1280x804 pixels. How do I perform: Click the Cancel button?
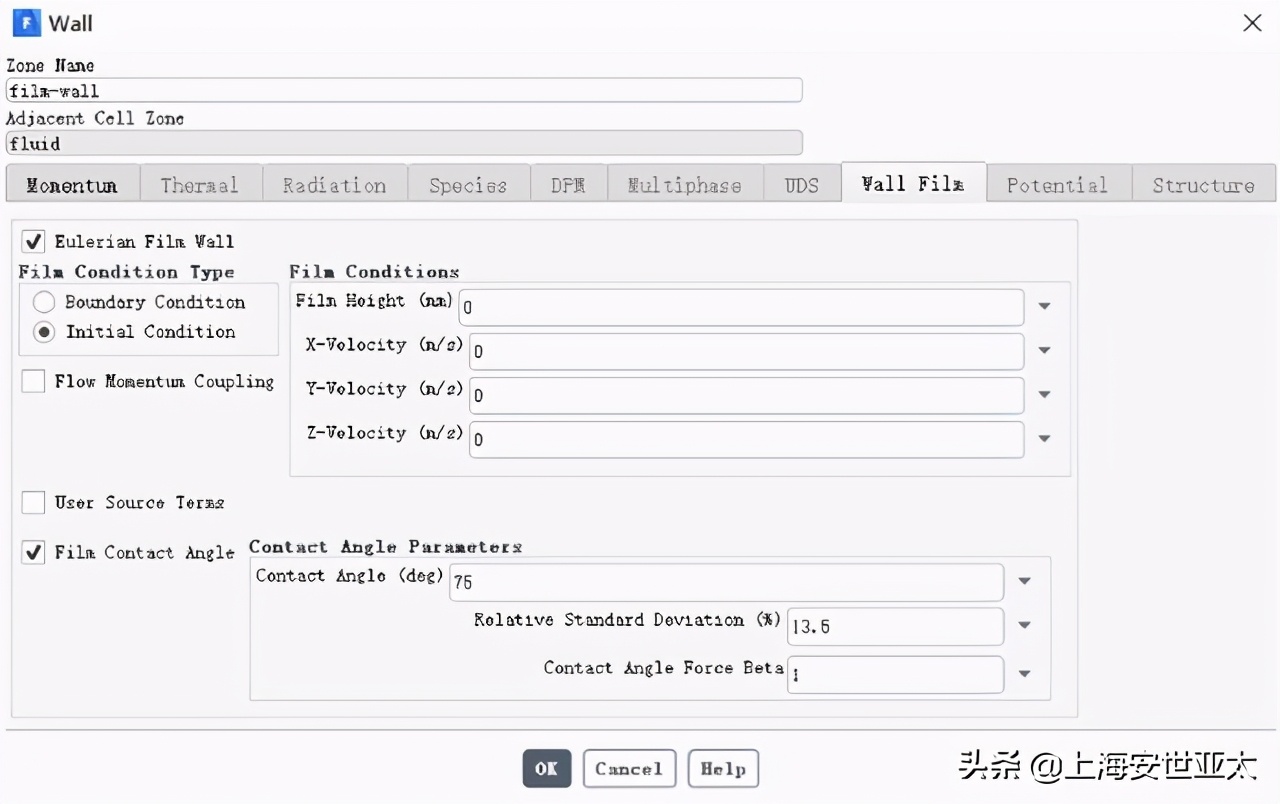(x=629, y=769)
